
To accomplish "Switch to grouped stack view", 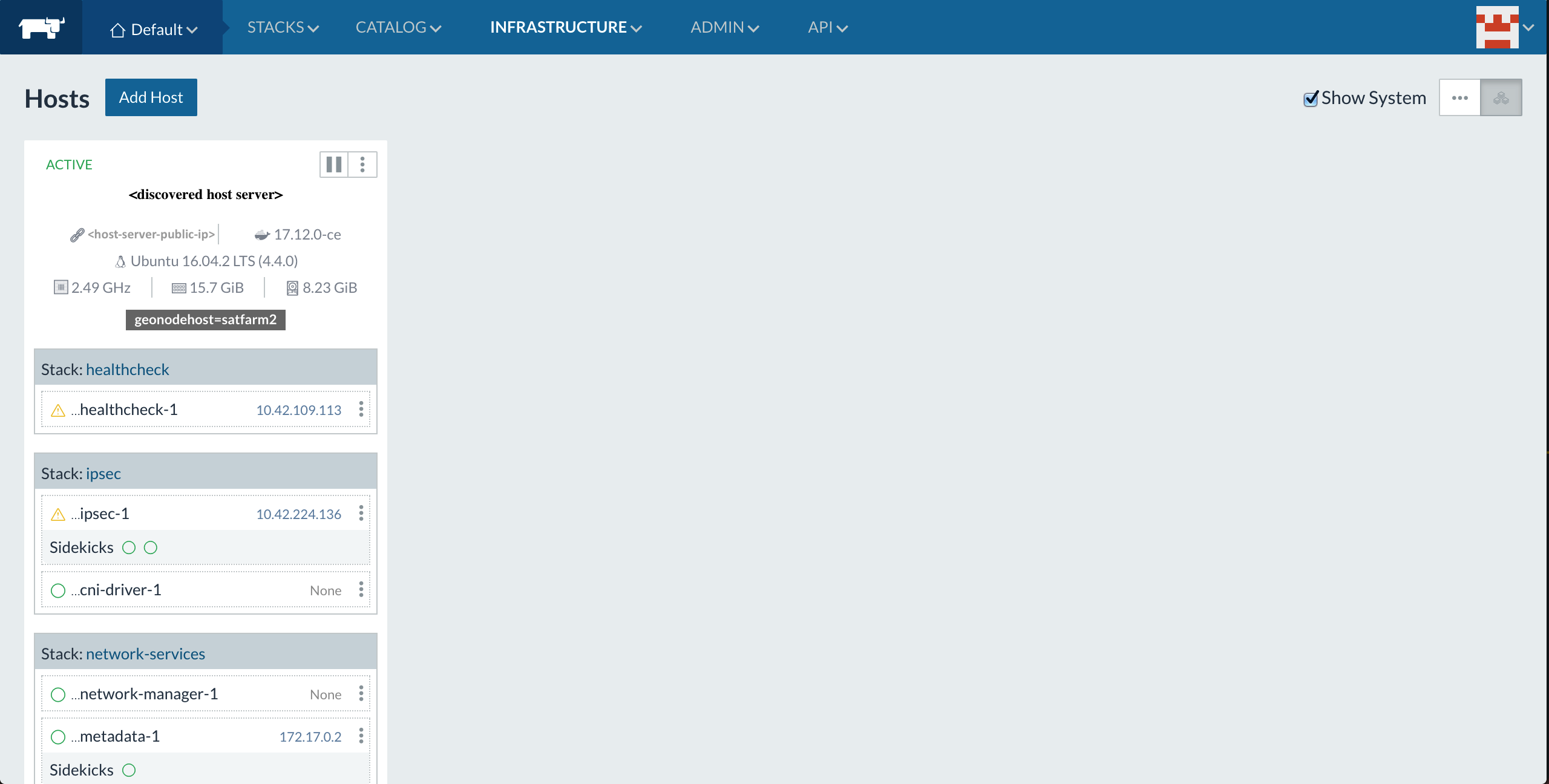I will tap(1501, 97).
